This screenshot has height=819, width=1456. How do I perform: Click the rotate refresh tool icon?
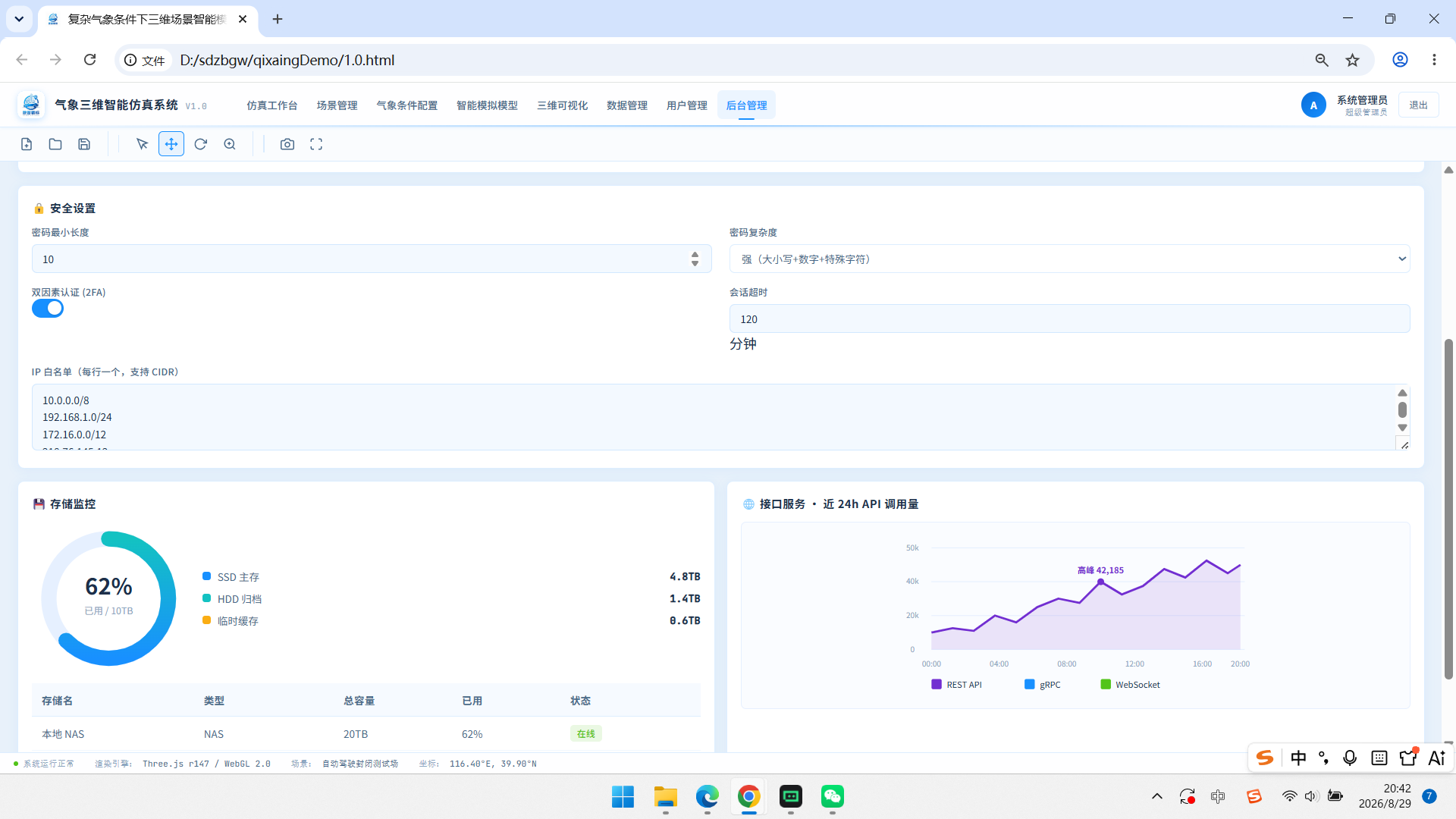pos(200,144)
